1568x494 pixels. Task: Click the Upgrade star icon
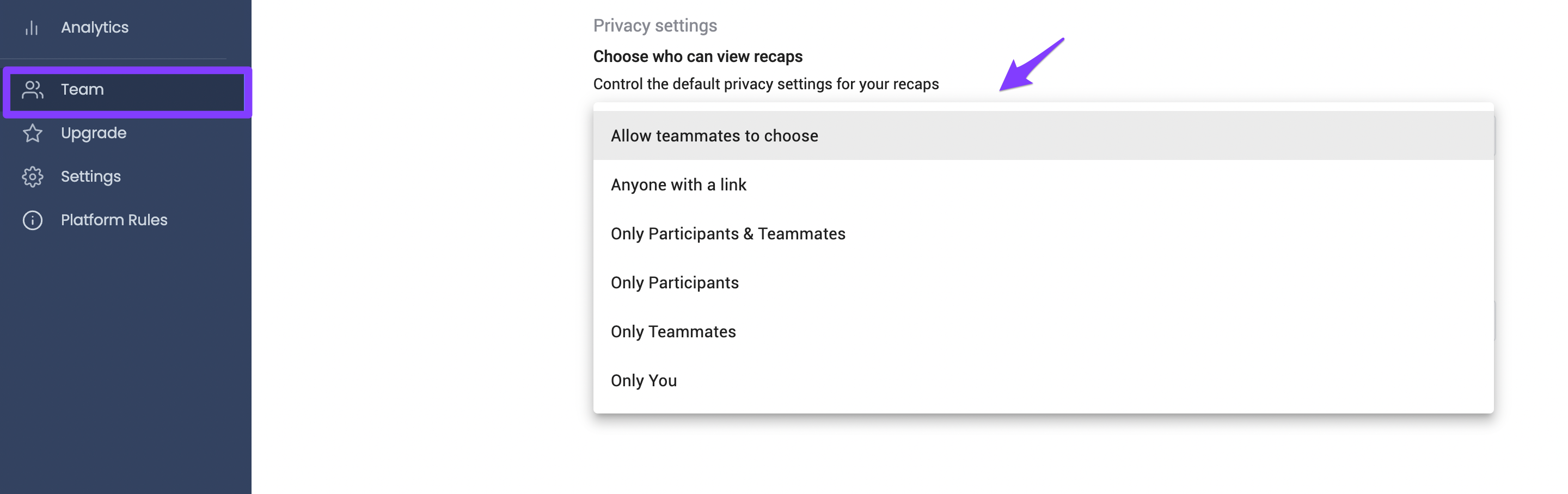tap(32, 133)
